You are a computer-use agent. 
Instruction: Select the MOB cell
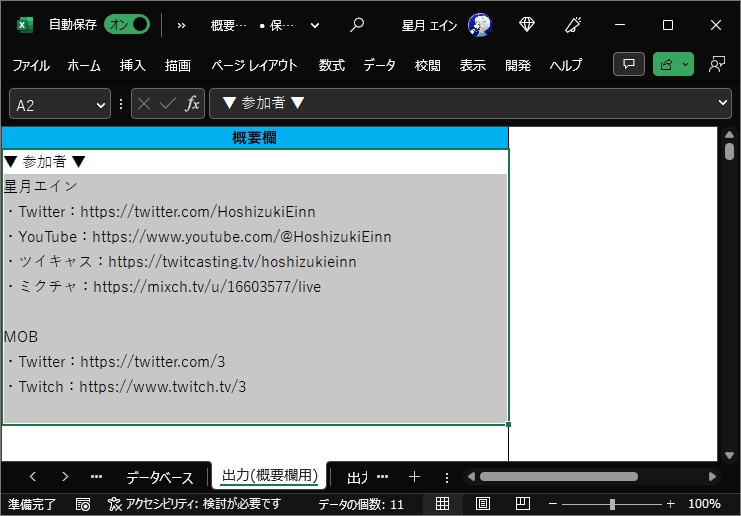click(255, 336)
